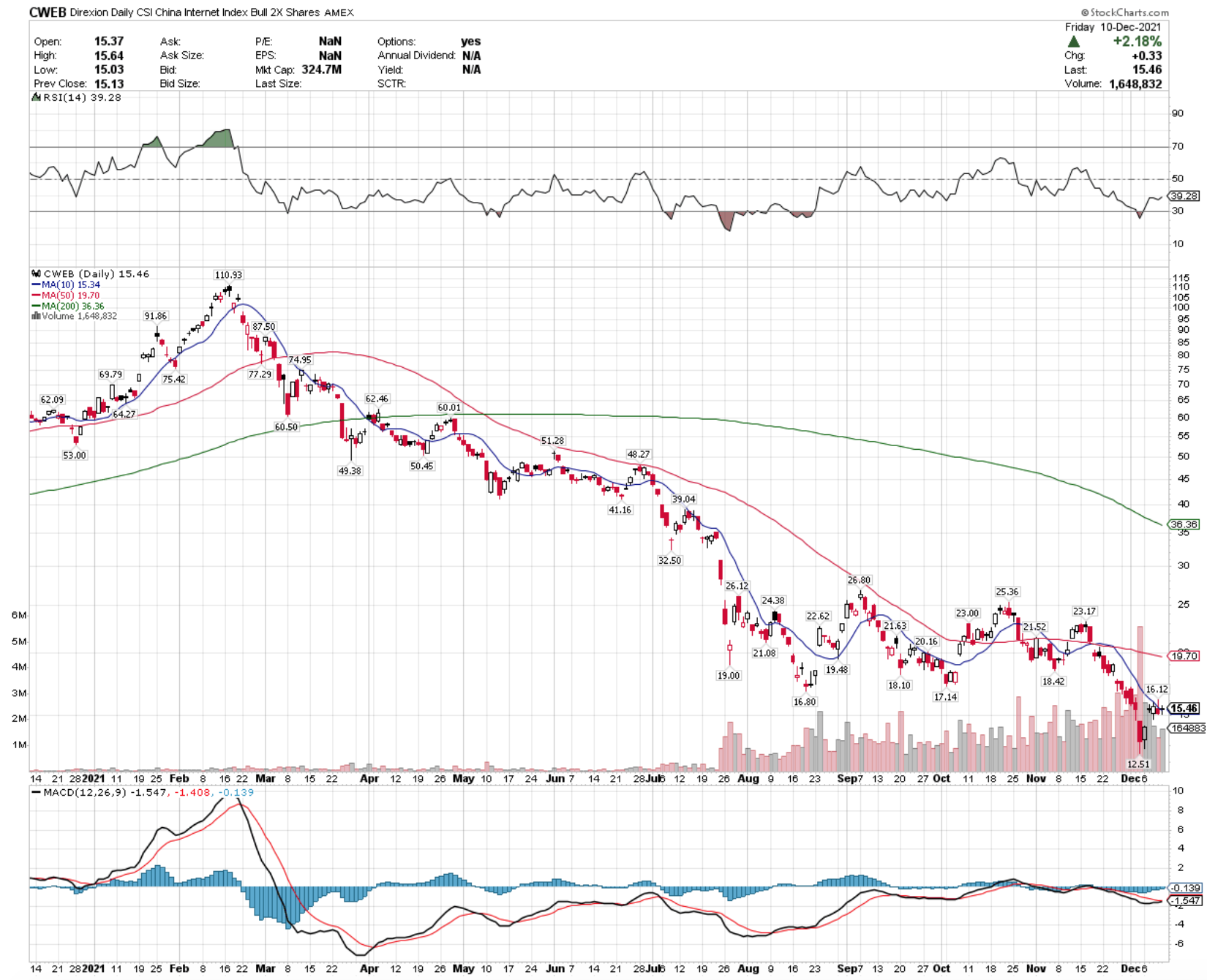Viewport: 1207px width, 980px height.
Task: Click the 74.95 price annotation
Action: pyautogui.click(x=300, y=360)
